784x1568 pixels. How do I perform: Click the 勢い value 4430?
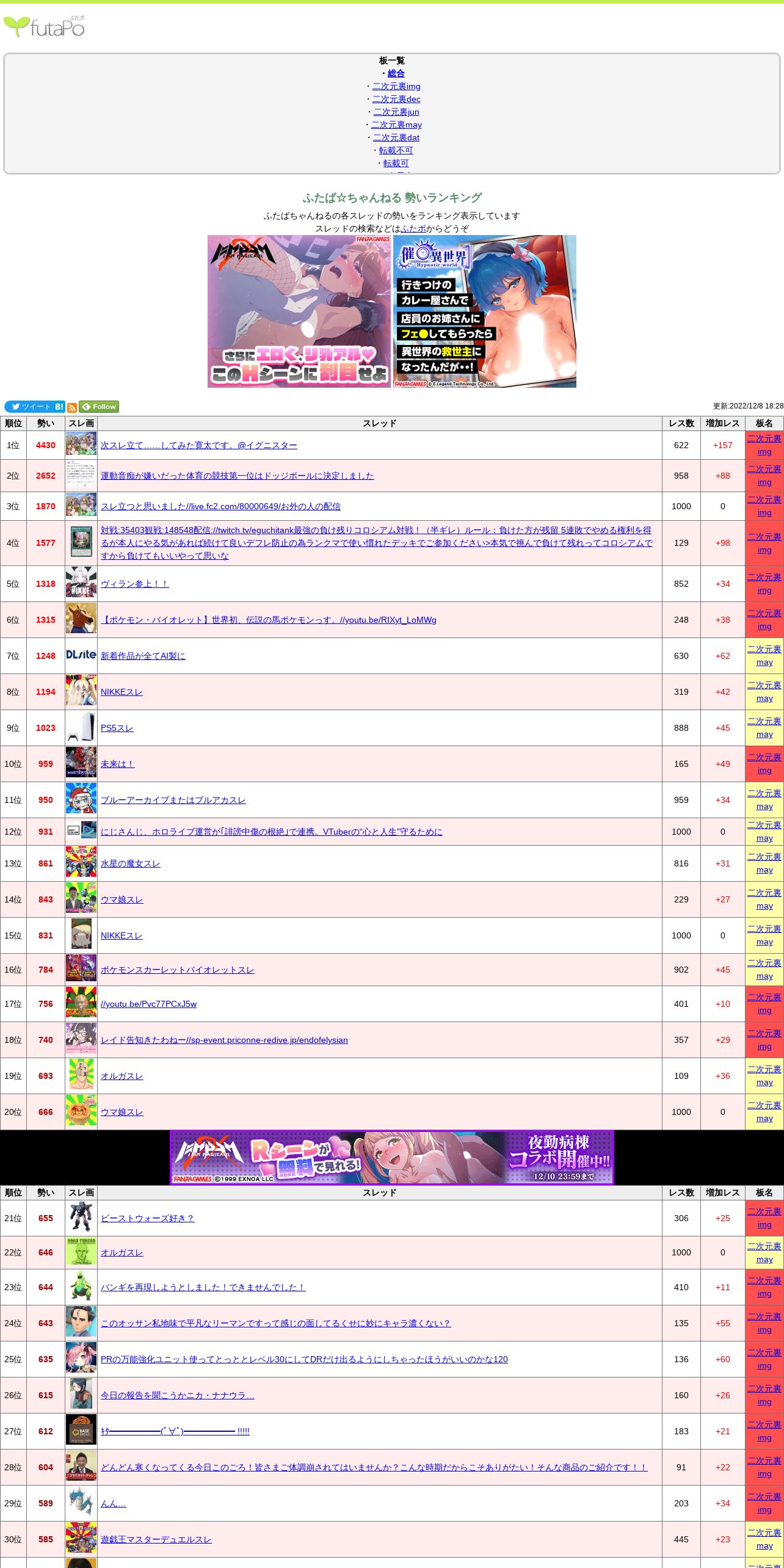[46, 445]
